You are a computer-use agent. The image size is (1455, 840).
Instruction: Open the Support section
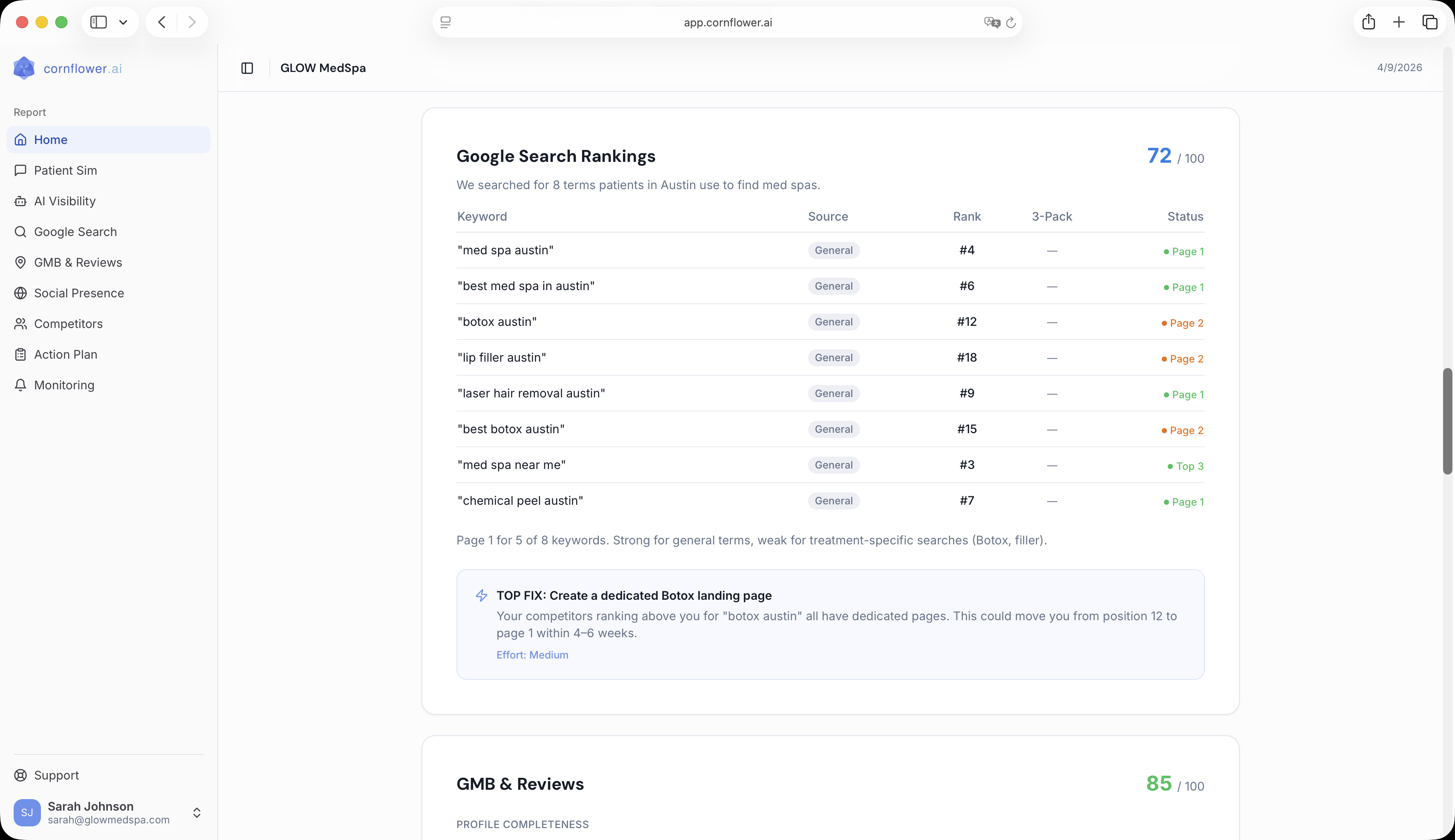pos(57,775)
